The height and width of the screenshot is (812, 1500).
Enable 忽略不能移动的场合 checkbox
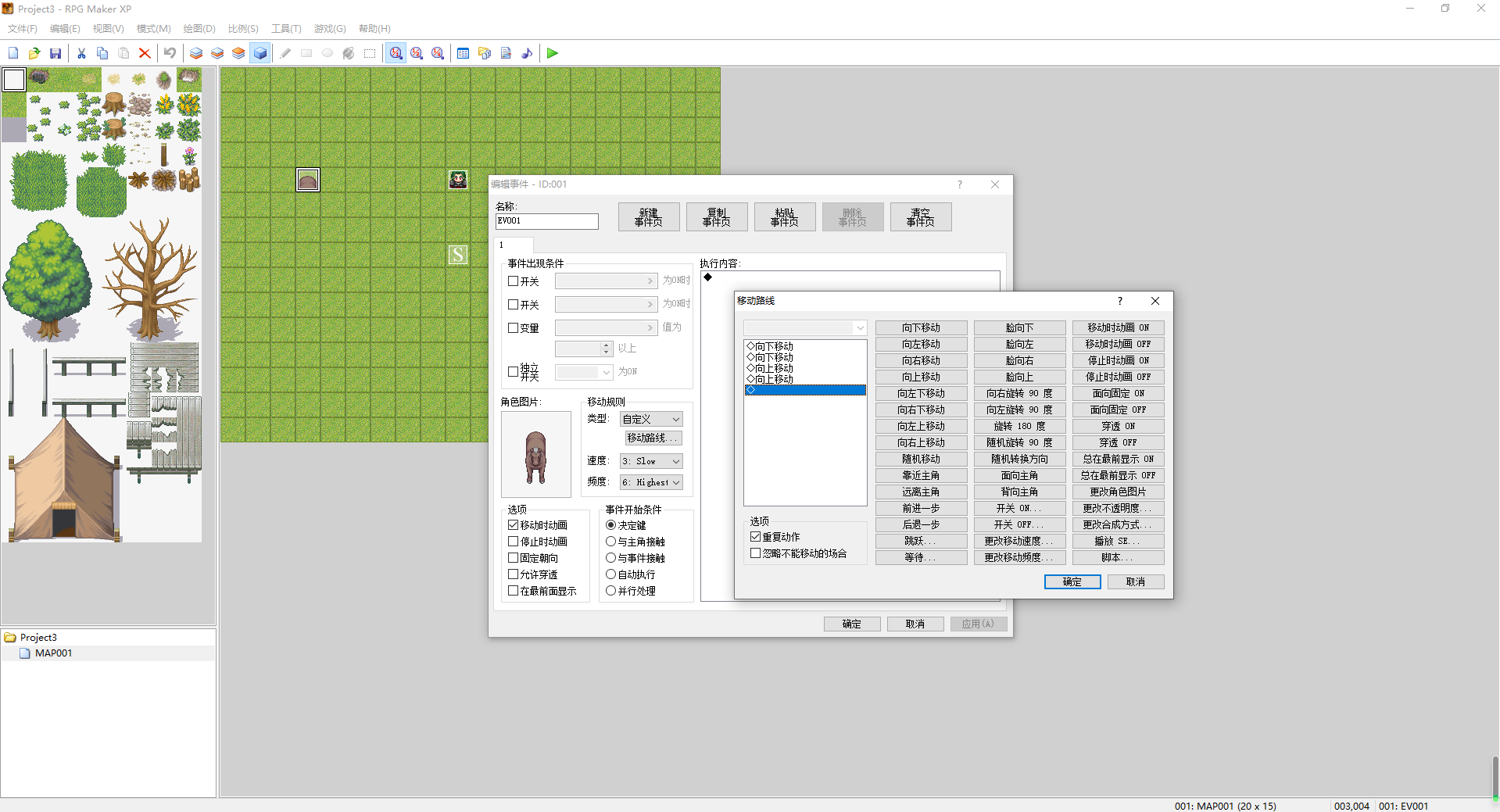click(x=755, y=553)
